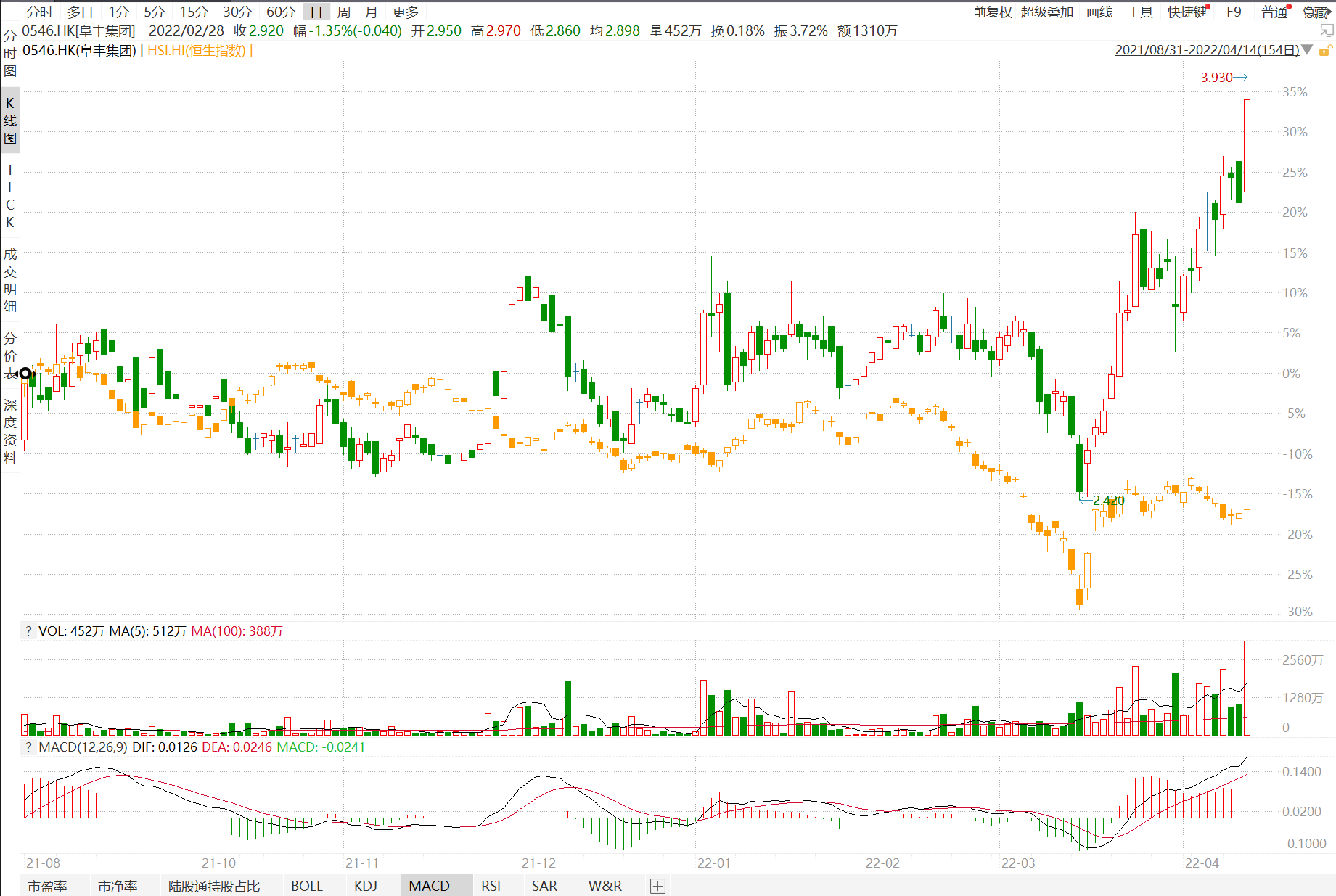Click the pop-out window icon at top right
Image resolution: width=1336 pixels, height=896 pixels.
(x=1327, y=30)
